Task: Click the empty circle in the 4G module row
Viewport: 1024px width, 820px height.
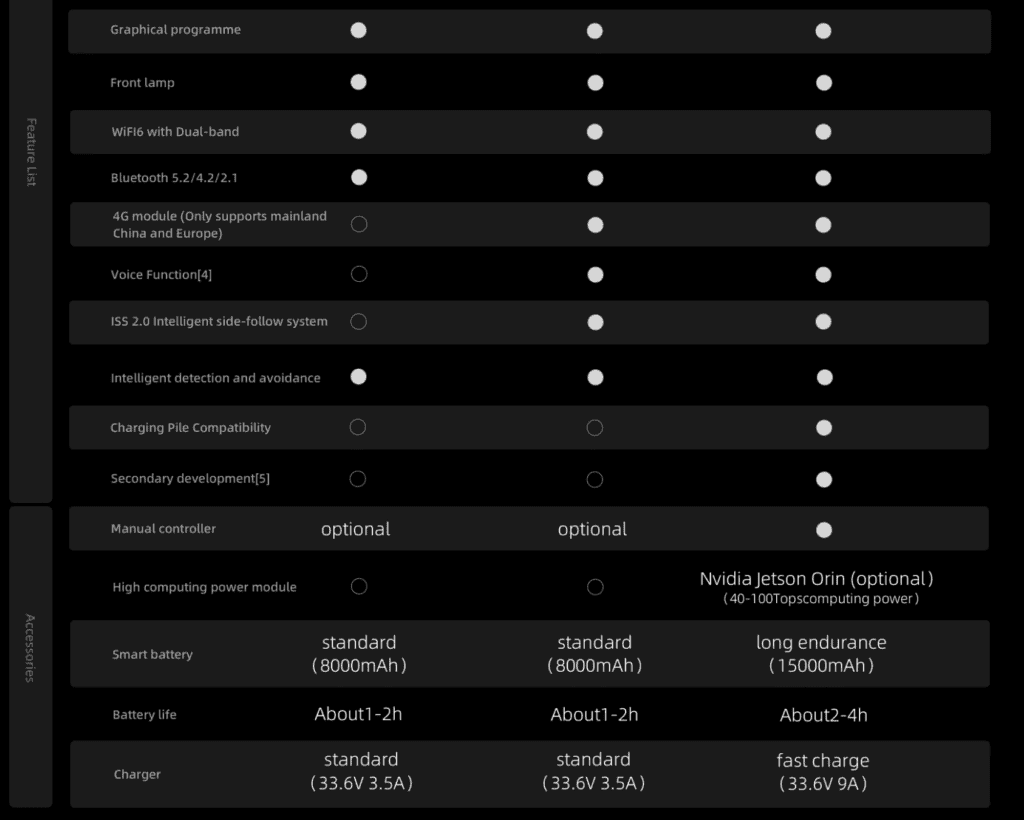Action: (359, 224)
